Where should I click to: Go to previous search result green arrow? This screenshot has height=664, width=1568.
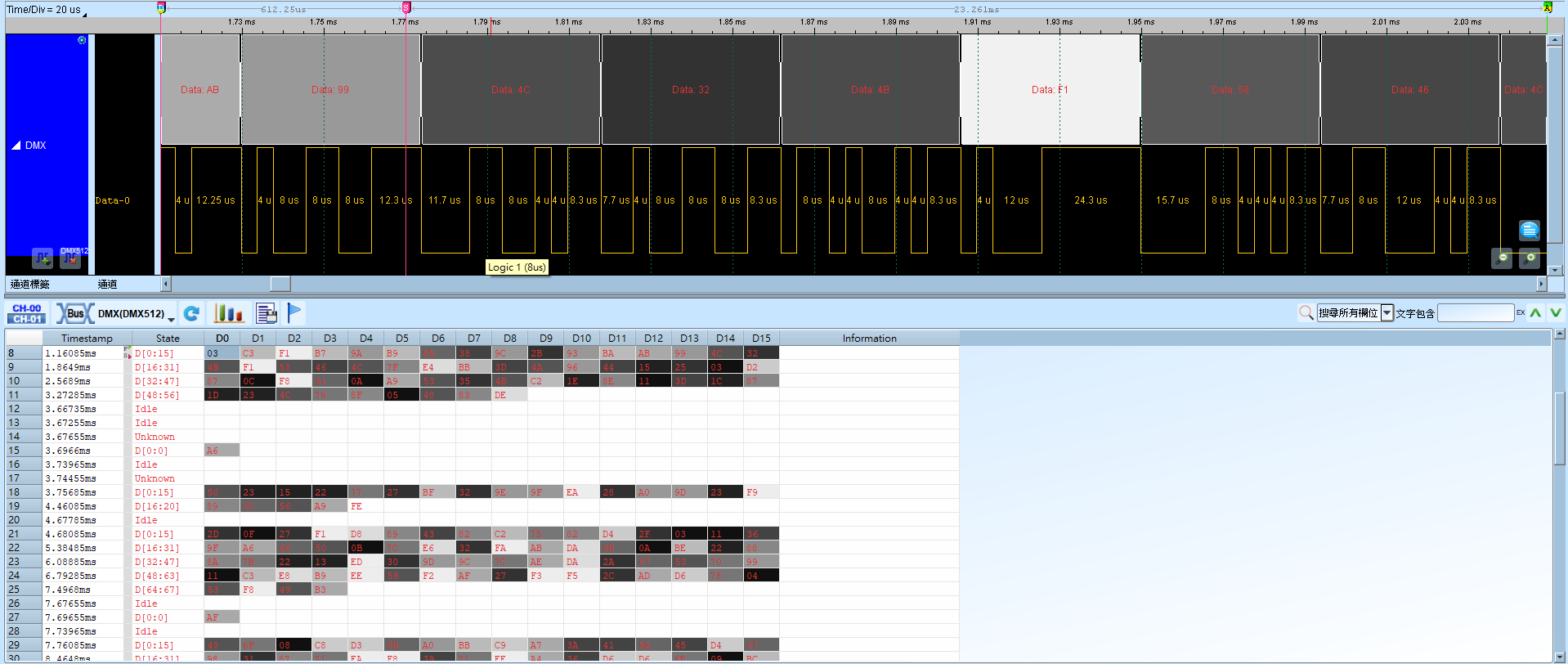point(1536,312)
